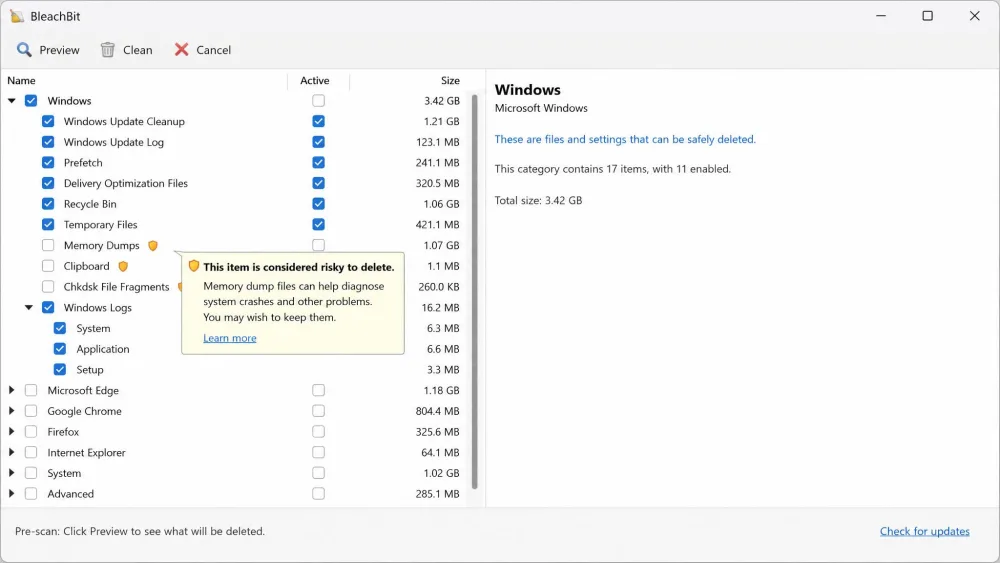Minimize the BleachBit window
1000x563 pixels.
(881, 16)
